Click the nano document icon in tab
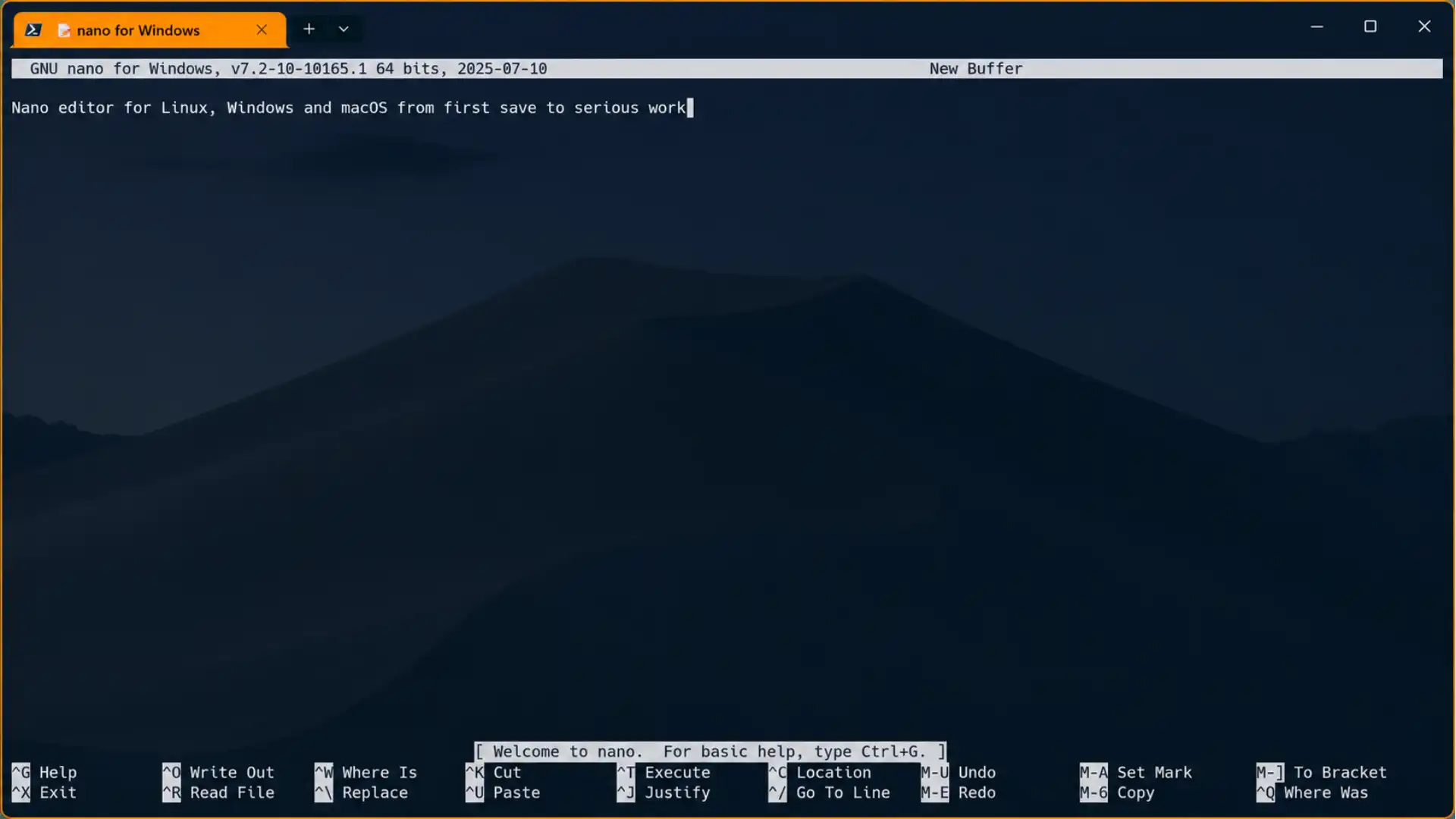The image size is (1456, 819). 64,30
